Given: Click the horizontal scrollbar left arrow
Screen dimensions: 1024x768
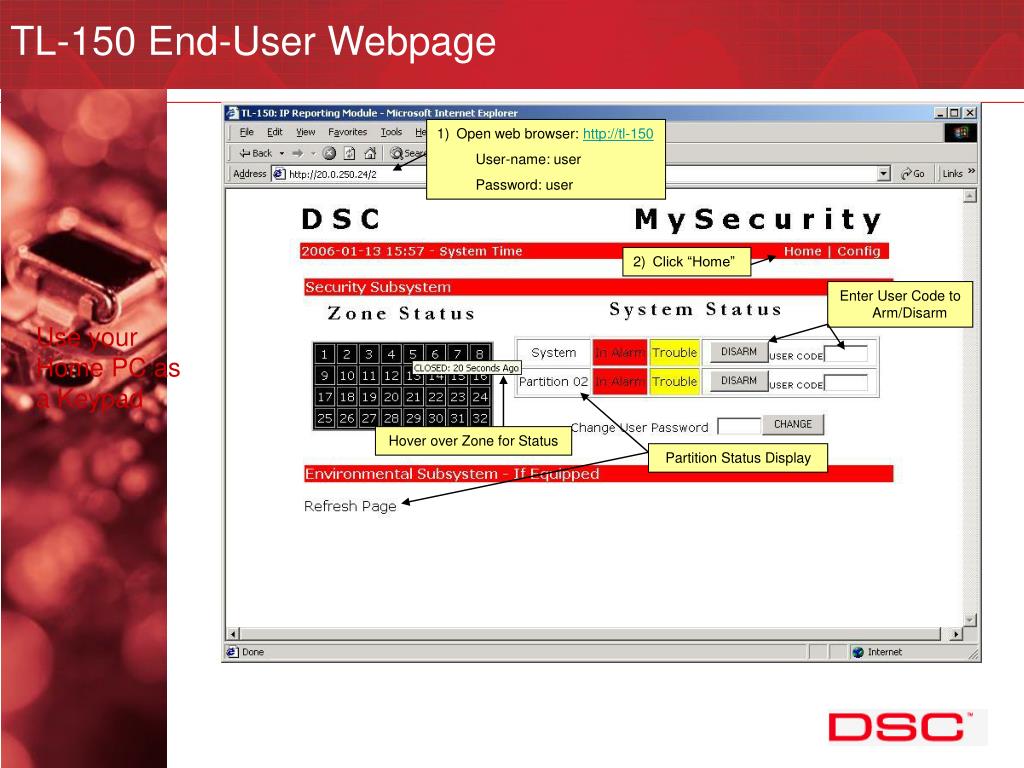Looking at the screenshot, I should coord(233,633).
